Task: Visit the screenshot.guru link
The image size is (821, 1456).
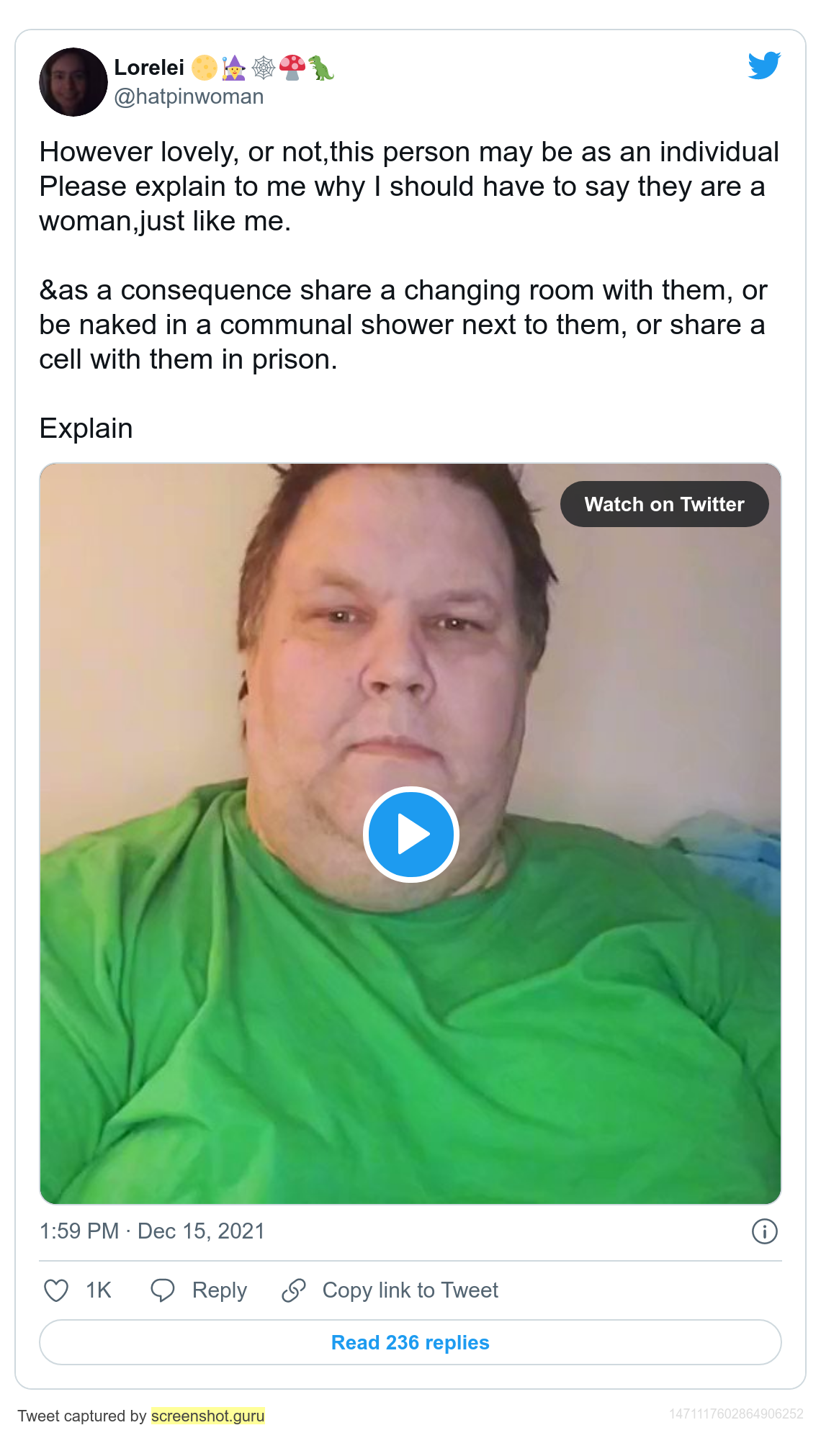Action: [207, 1416]
